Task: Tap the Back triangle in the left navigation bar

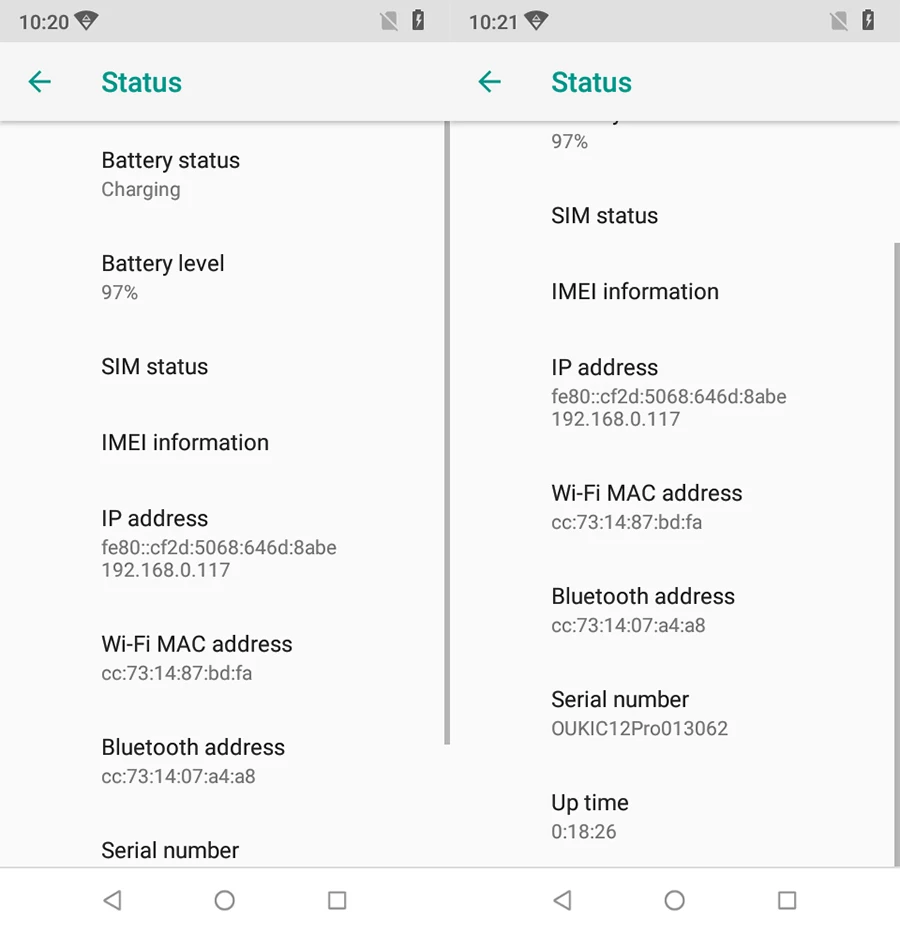Action: click(x=112, y=900)
